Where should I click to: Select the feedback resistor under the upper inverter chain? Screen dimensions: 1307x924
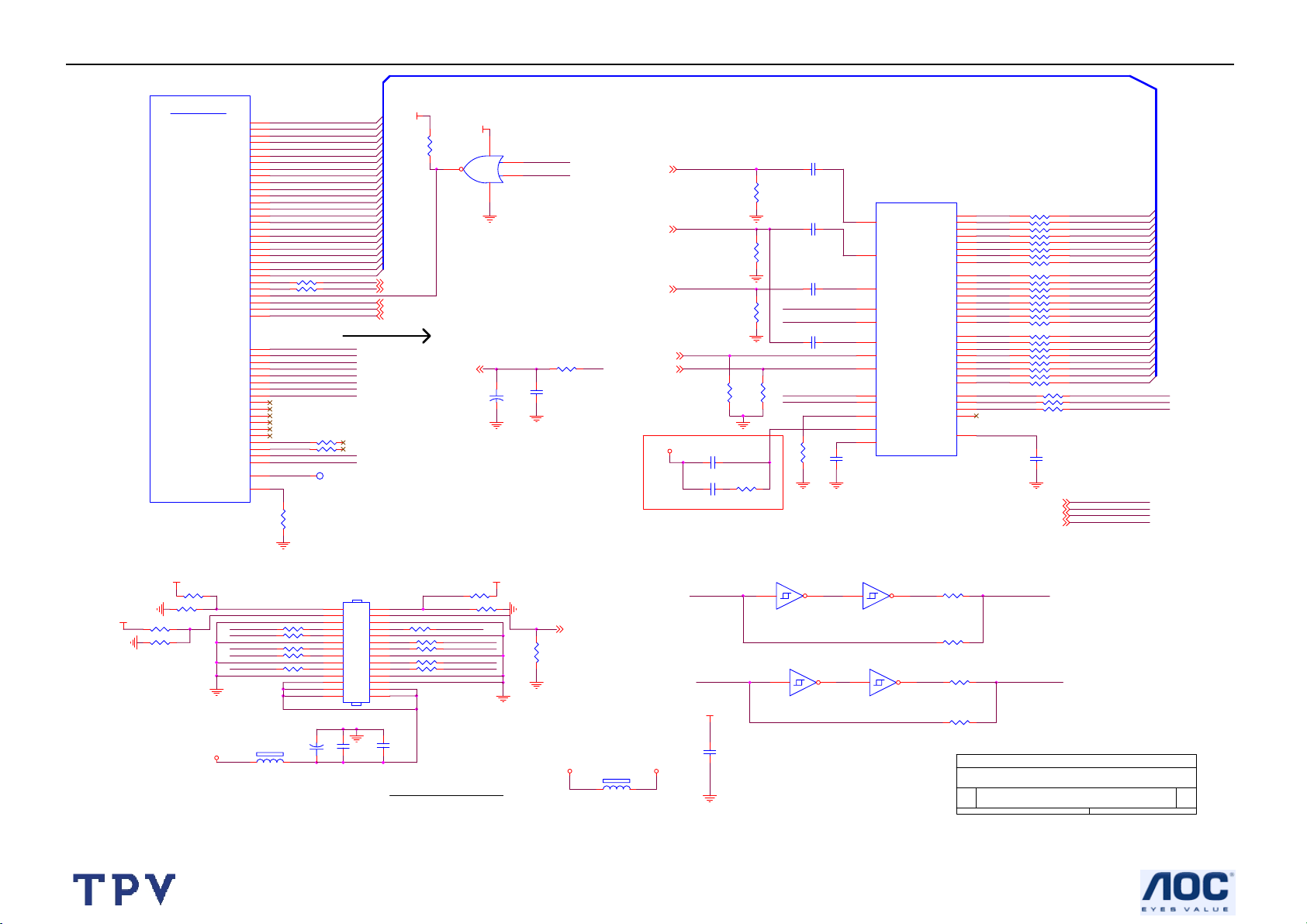click(953, 642)
